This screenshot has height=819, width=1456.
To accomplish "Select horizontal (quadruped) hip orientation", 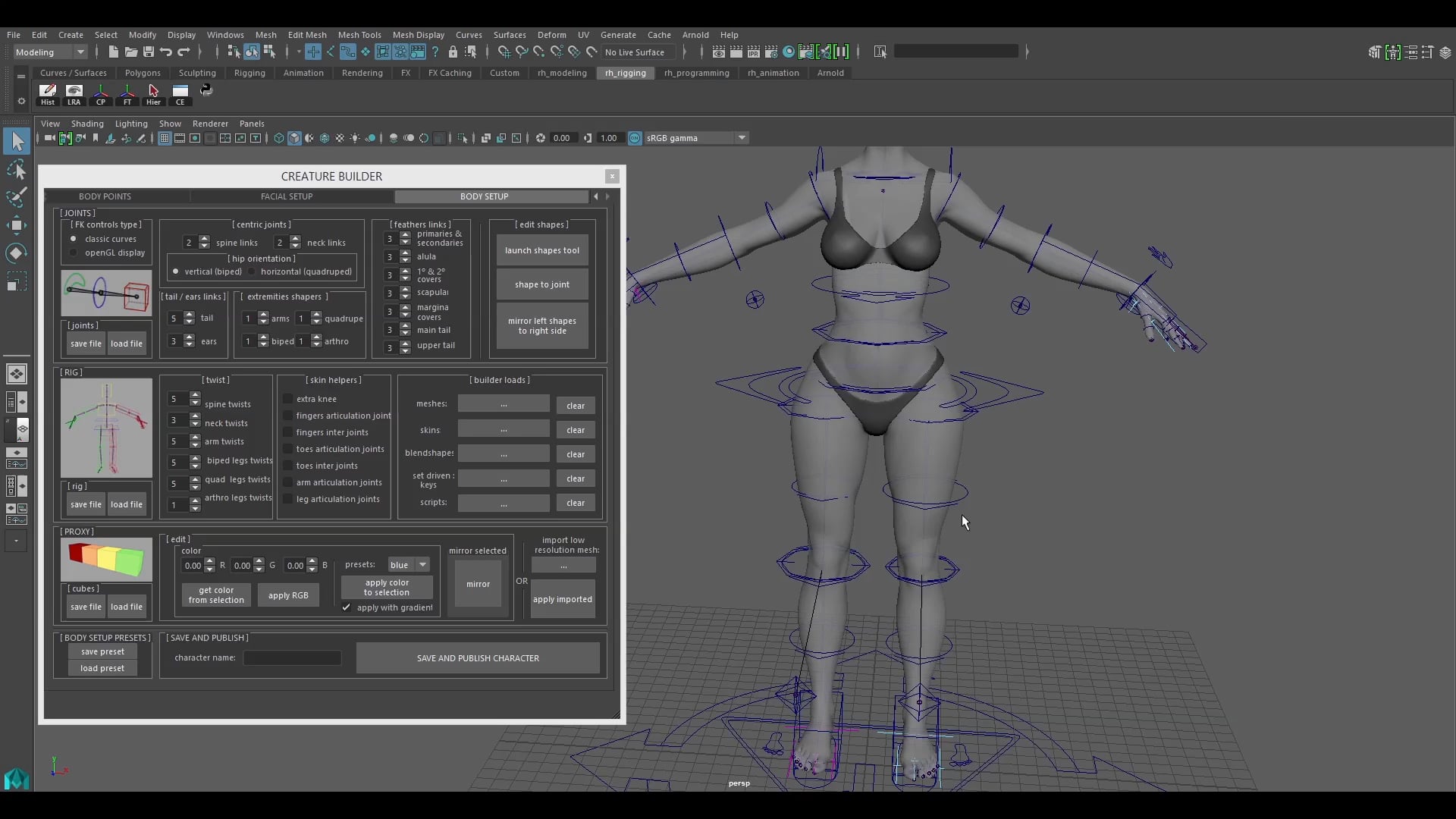I will [x=253, y=271].
